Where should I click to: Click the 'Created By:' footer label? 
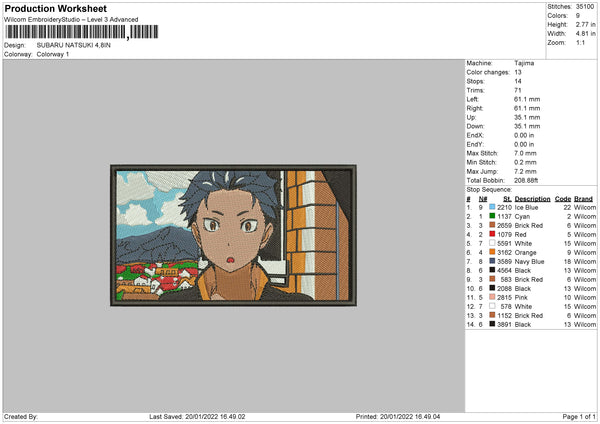point(21,416)
